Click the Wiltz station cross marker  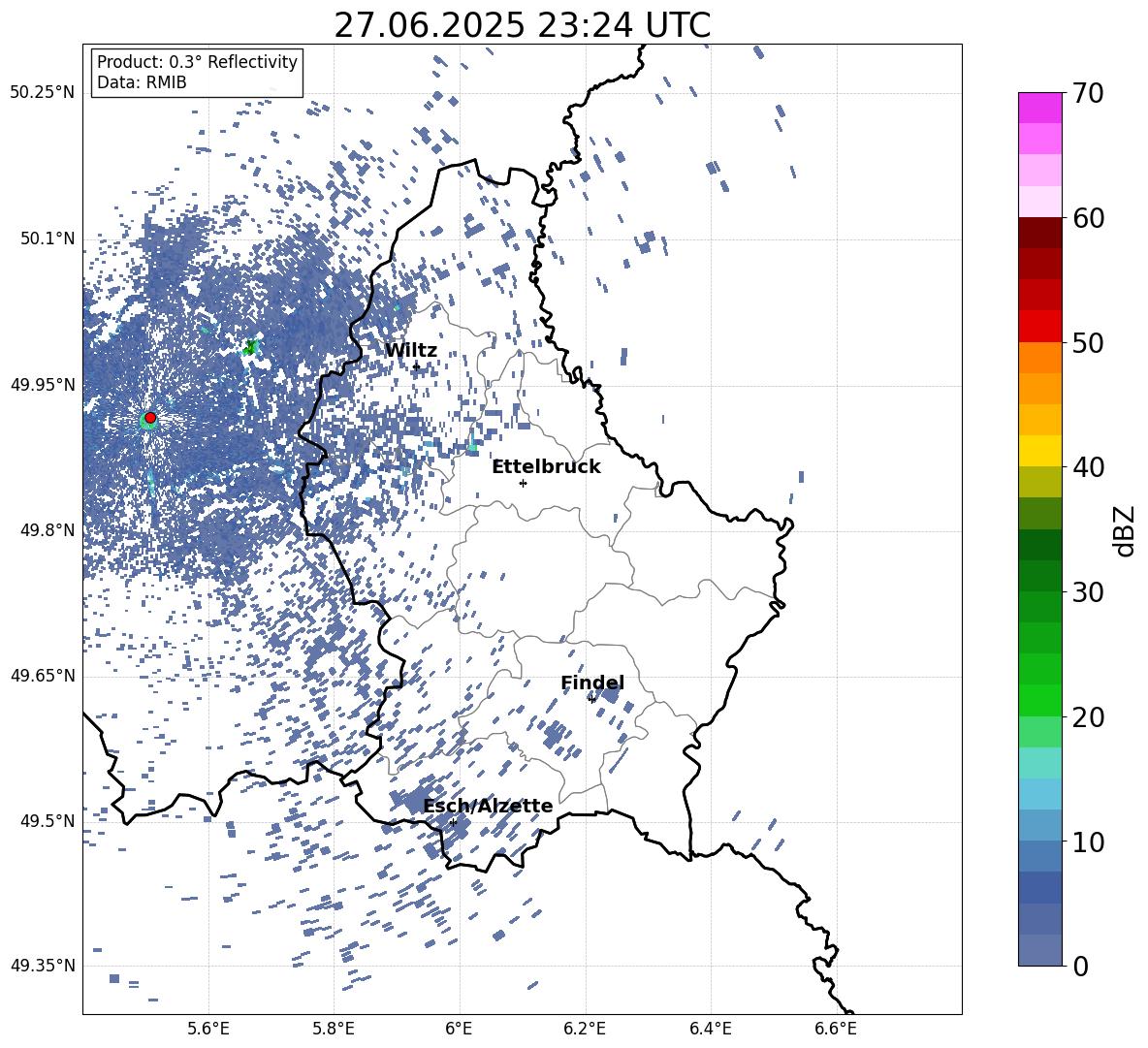pyautogui.click(x=417, y=366)
